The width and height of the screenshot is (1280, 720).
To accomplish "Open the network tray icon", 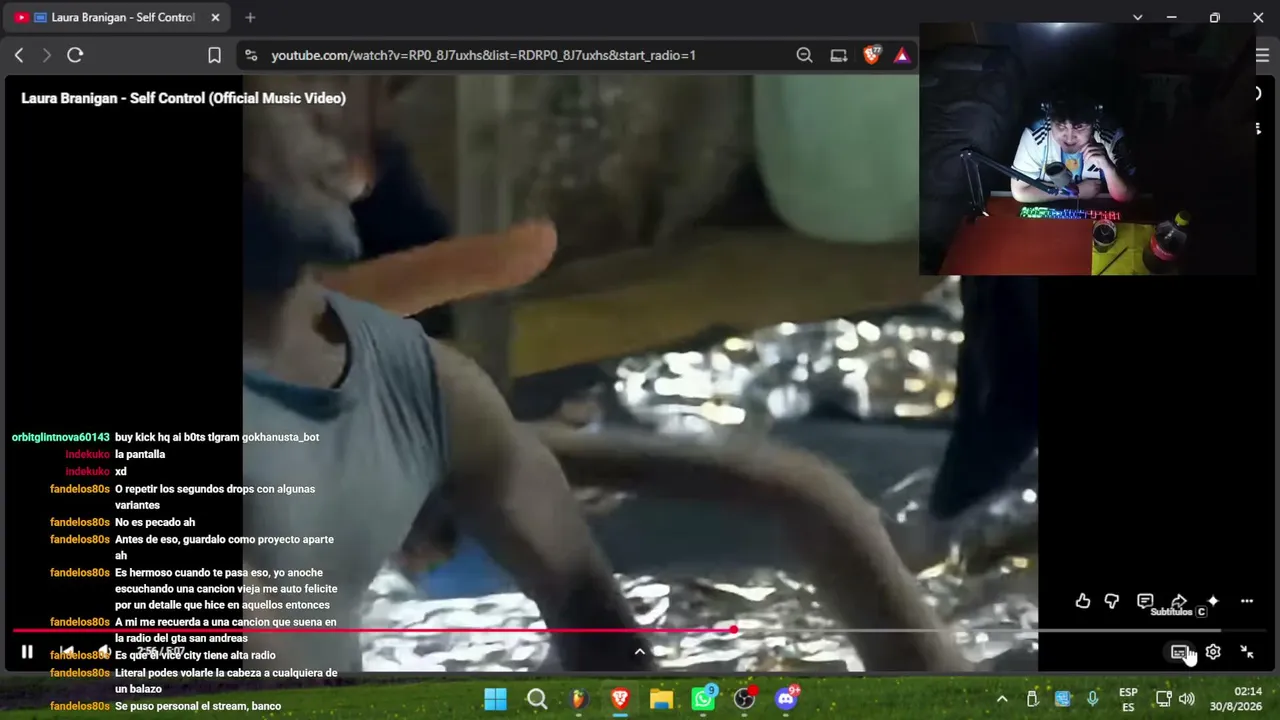I will [1164, 699].
